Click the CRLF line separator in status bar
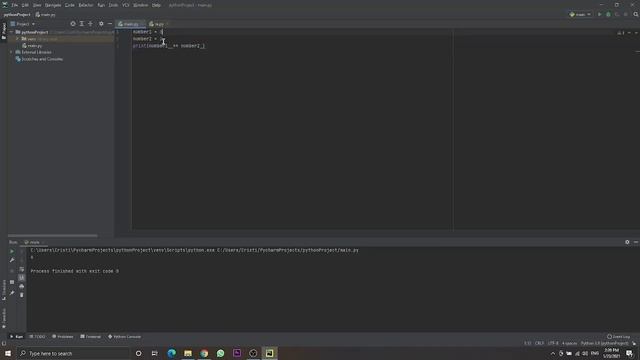The height and width of the screenshot is (360, 640). pos(539,343)
